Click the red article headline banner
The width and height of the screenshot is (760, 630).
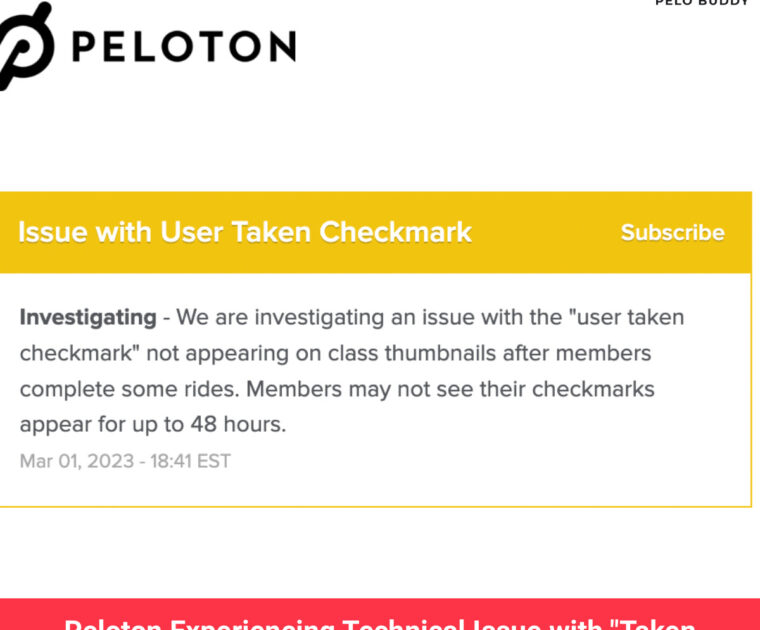click(x=380, y=615)
